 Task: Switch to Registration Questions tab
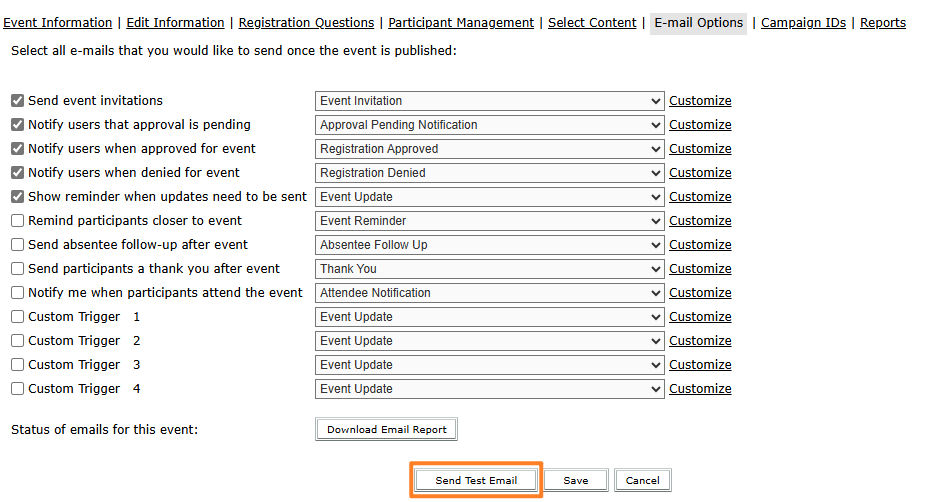click(x=306, y=23)
